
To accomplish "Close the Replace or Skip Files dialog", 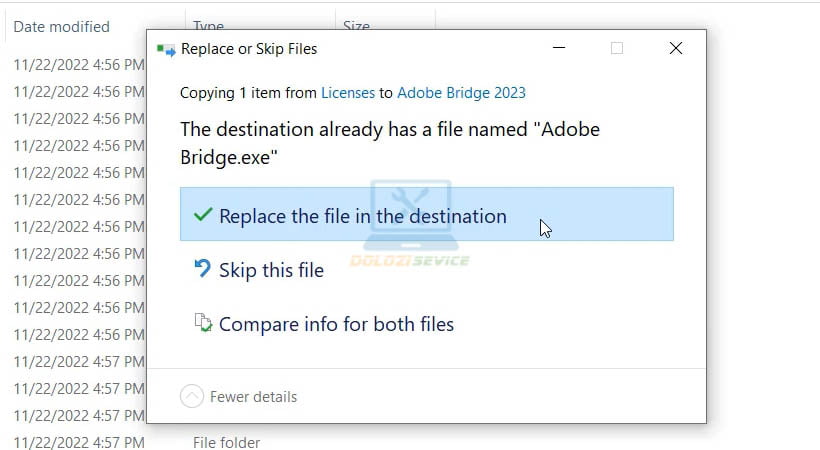I will click(676, 48).
